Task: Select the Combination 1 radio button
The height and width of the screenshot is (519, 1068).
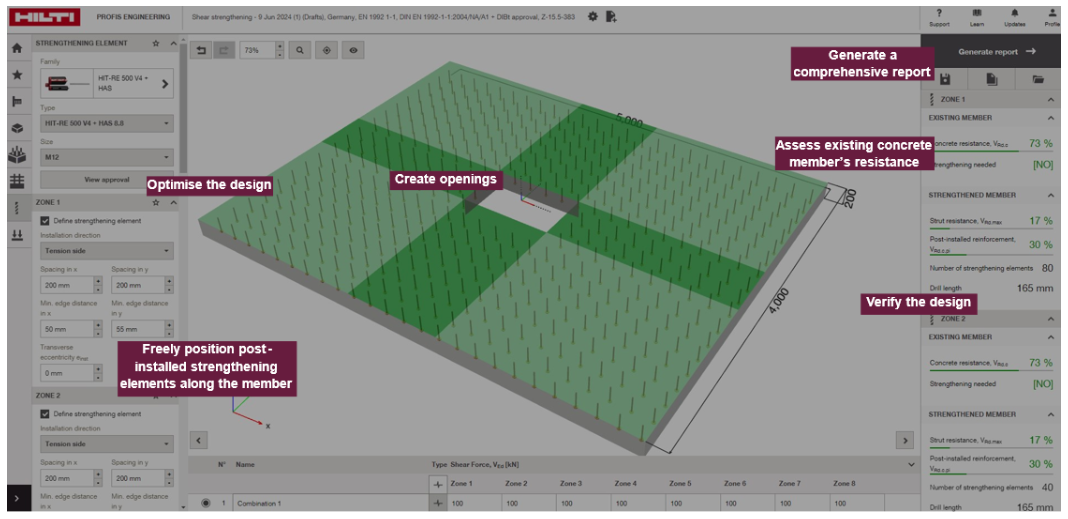Action: [x=206, y=503]
